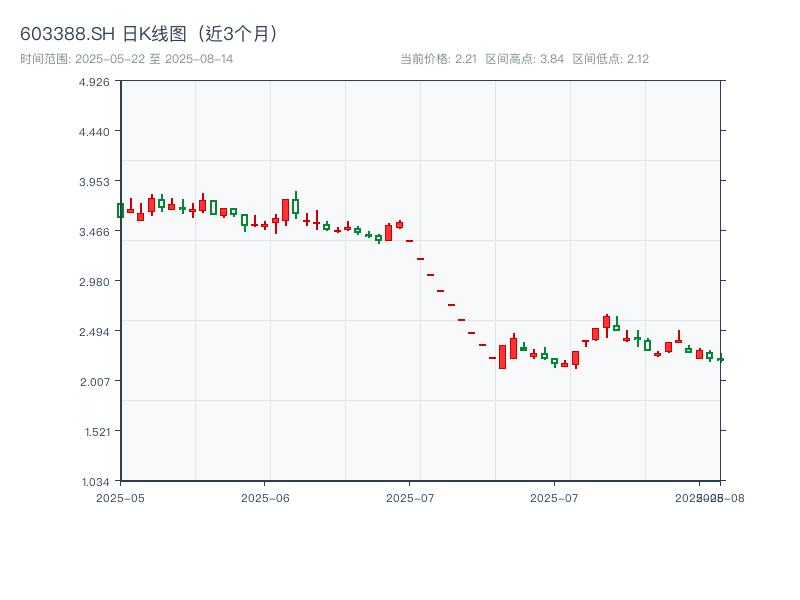Image resolution: width=800 pixels, height=600 pixels.
Task: Click the 区间低点: 2.12 label
Action: (x=610, y=59)
